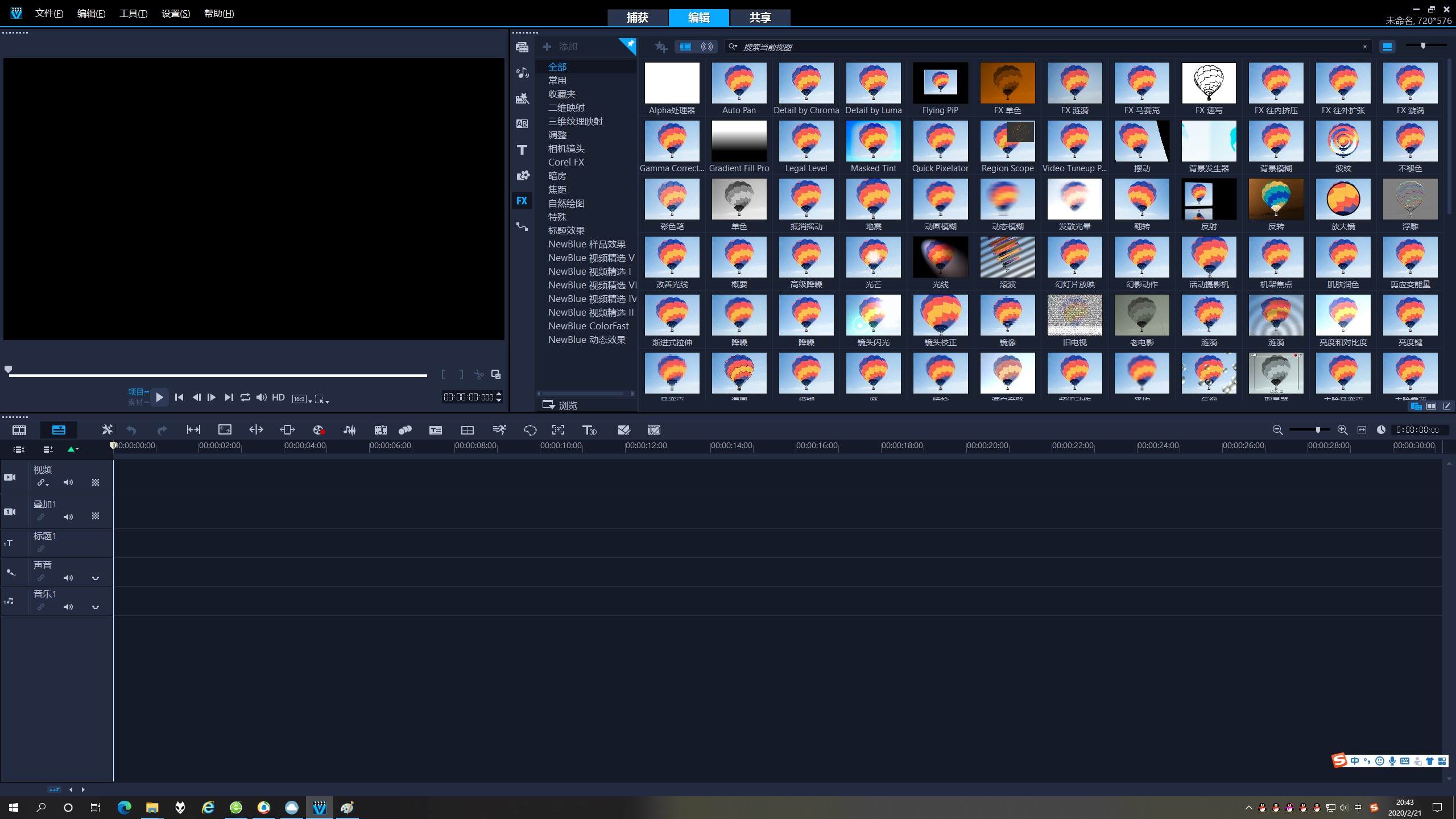1456x819 pixels.
Task: Mute the 音乐1 music track
Action: click(68, 607)
